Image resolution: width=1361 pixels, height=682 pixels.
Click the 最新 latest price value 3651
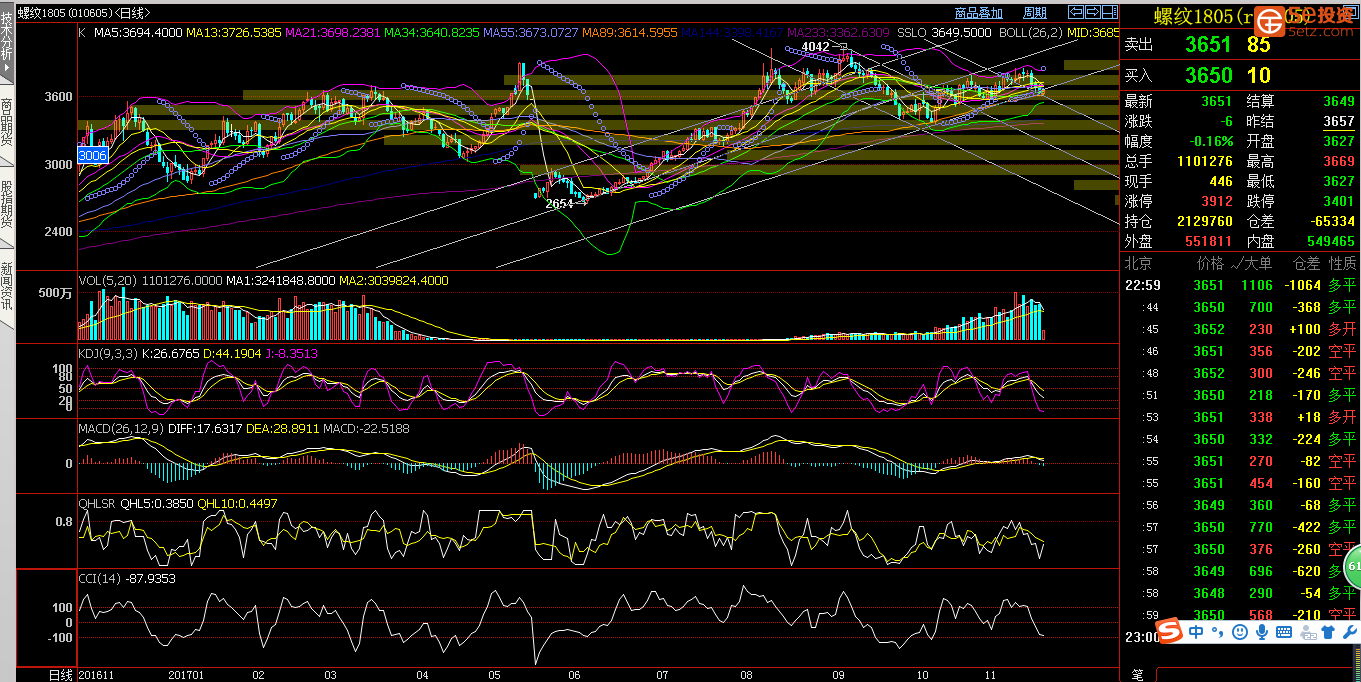pos(1217,101)
